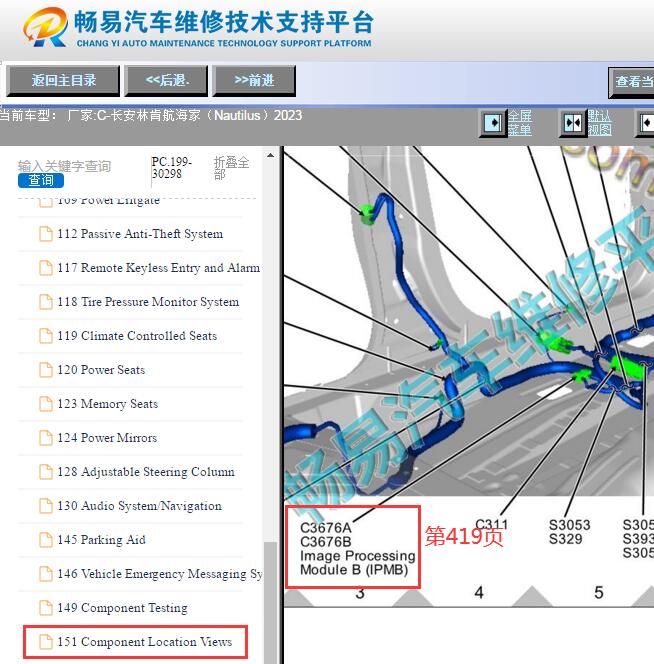
Task: Click the S3053 splice label
Action: pos(569,525)
